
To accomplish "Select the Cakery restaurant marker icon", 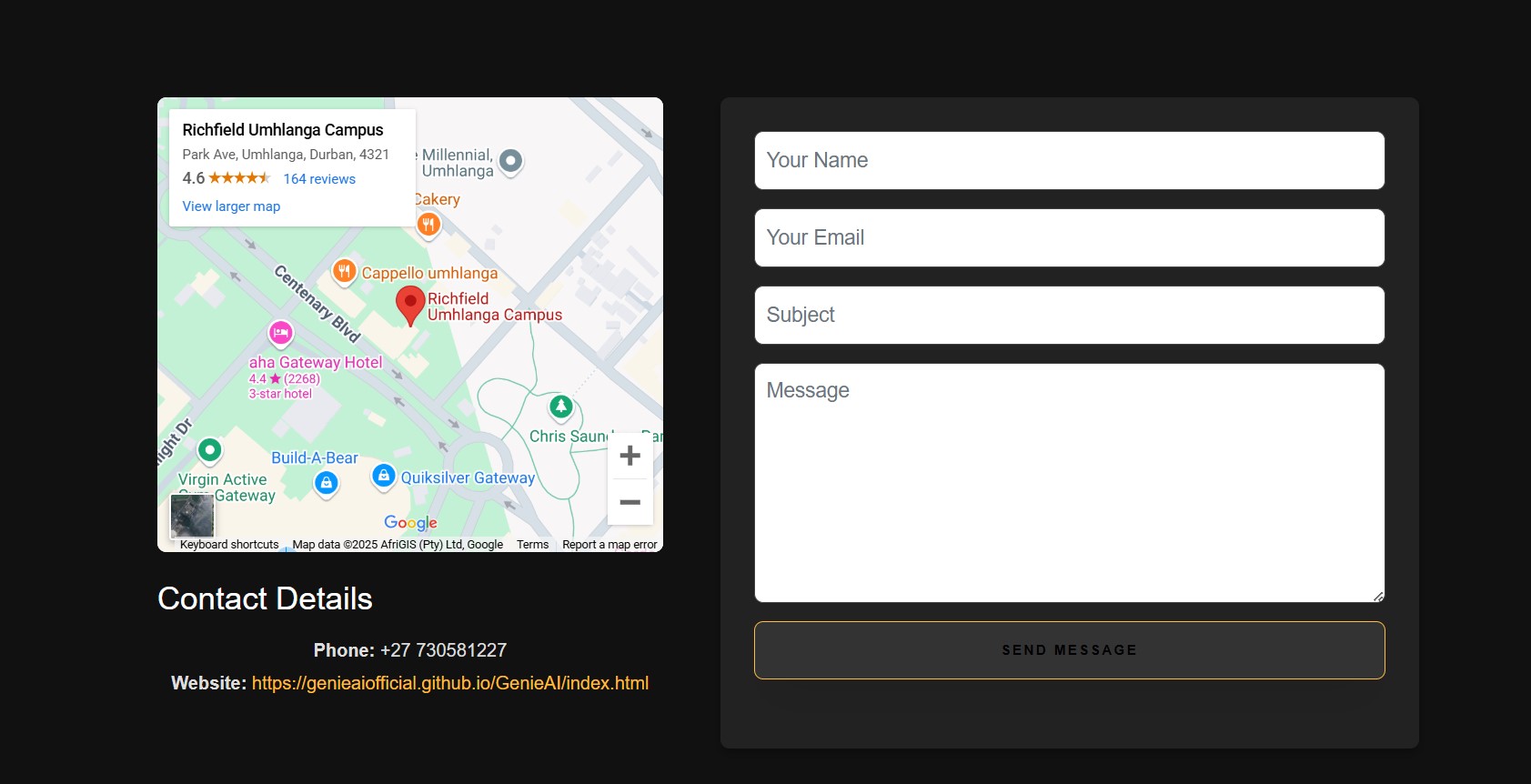I will [428, 223].
